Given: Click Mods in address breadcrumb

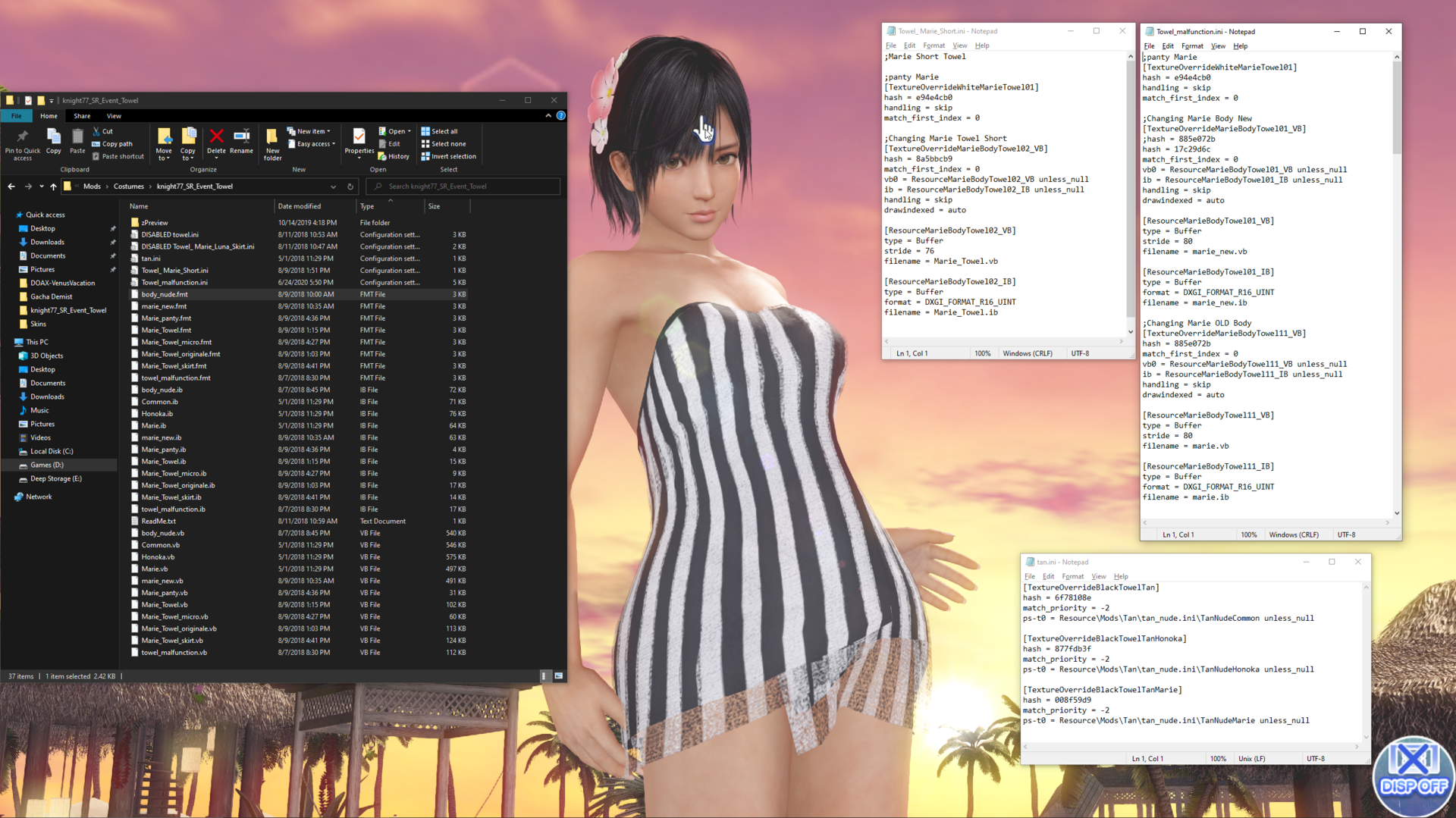Looking at the screenshot, I should pos(92,186).
